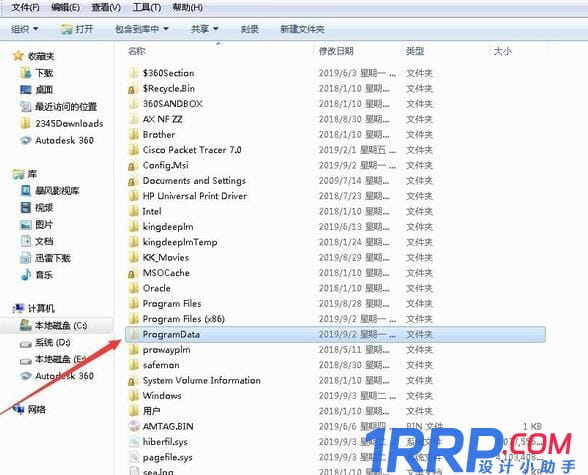Expand the 包含到库中 dropdown
Image resolution: width=588 pixels, height=475 pixels.
[142, 29]
